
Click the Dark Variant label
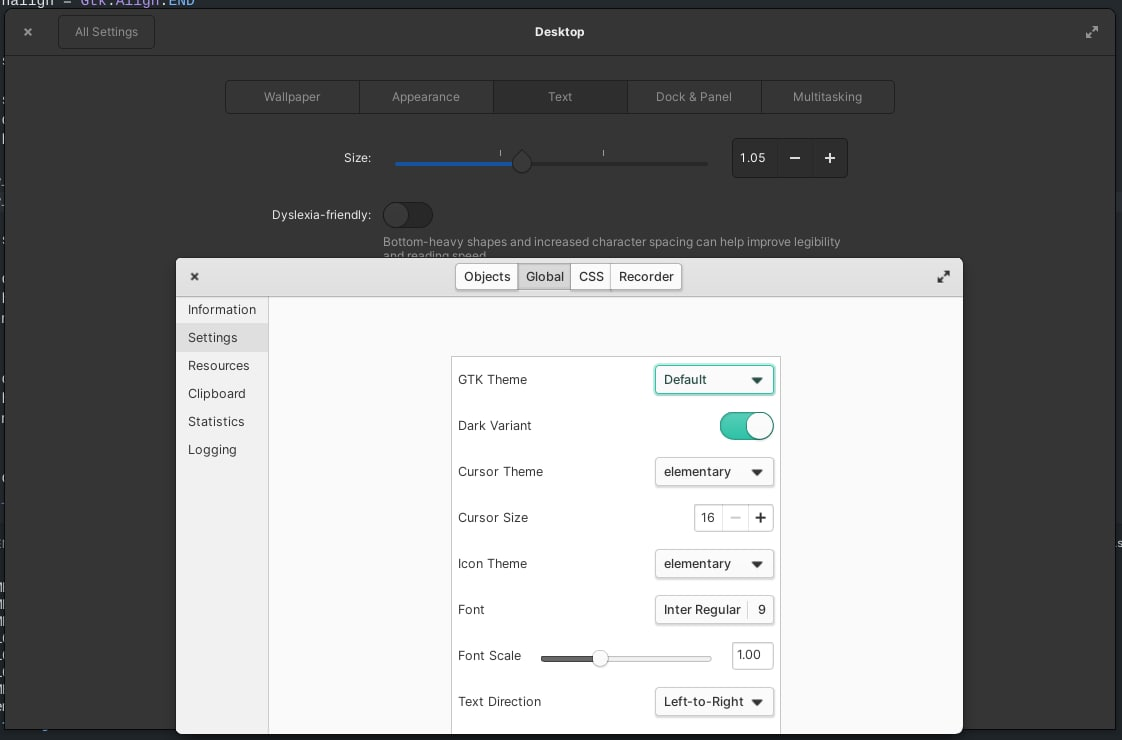click(494, 426)
